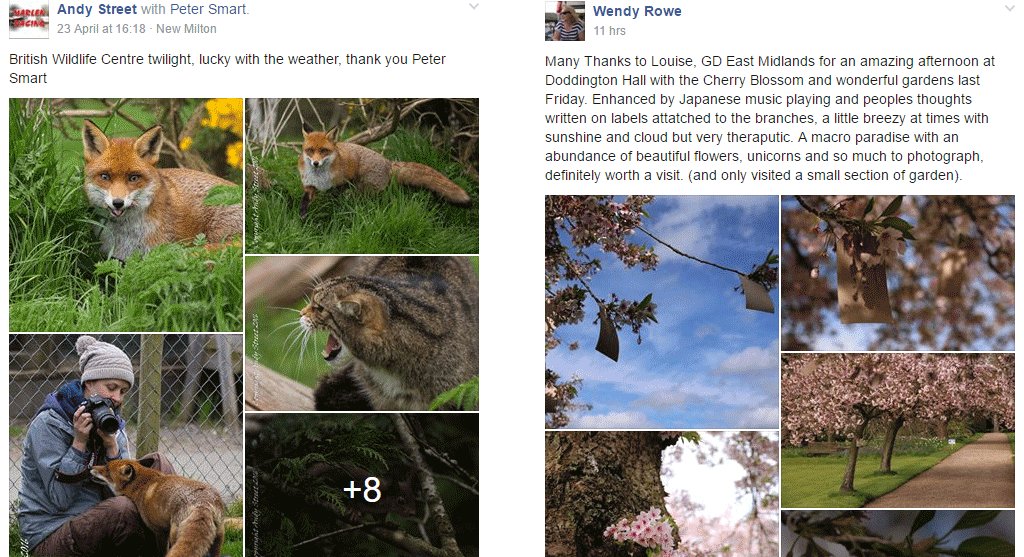Click Andy Street's profile picture
1024x557 pixels.
click(27, 20)
